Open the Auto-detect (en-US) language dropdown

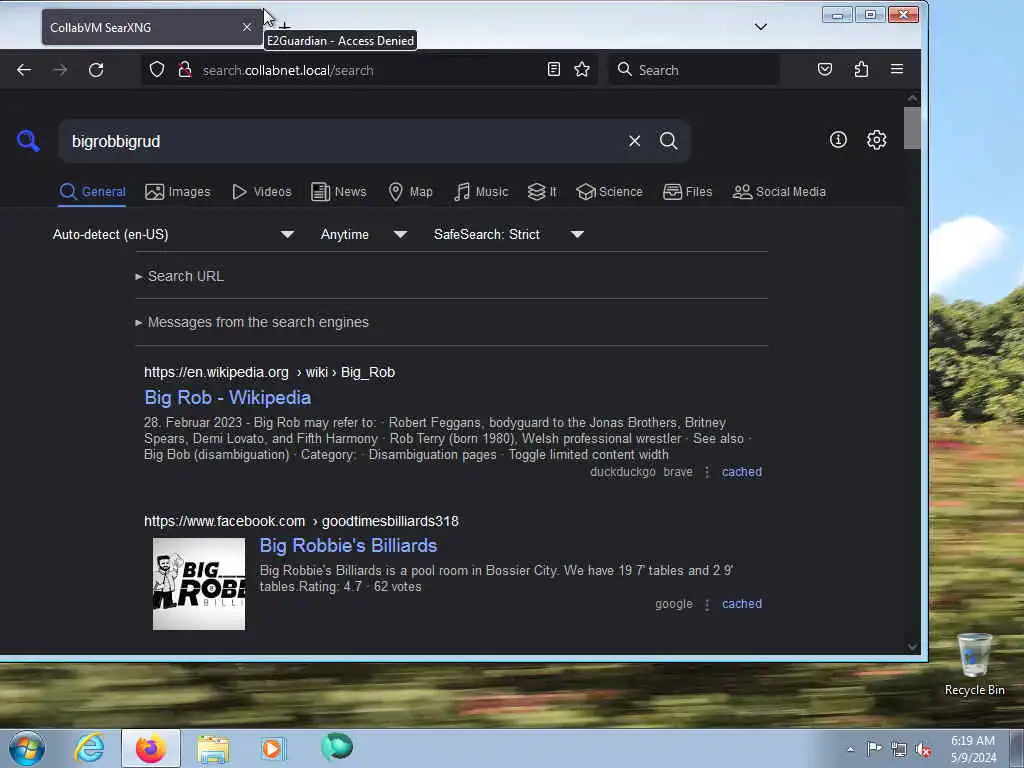(x=173, y=234)
